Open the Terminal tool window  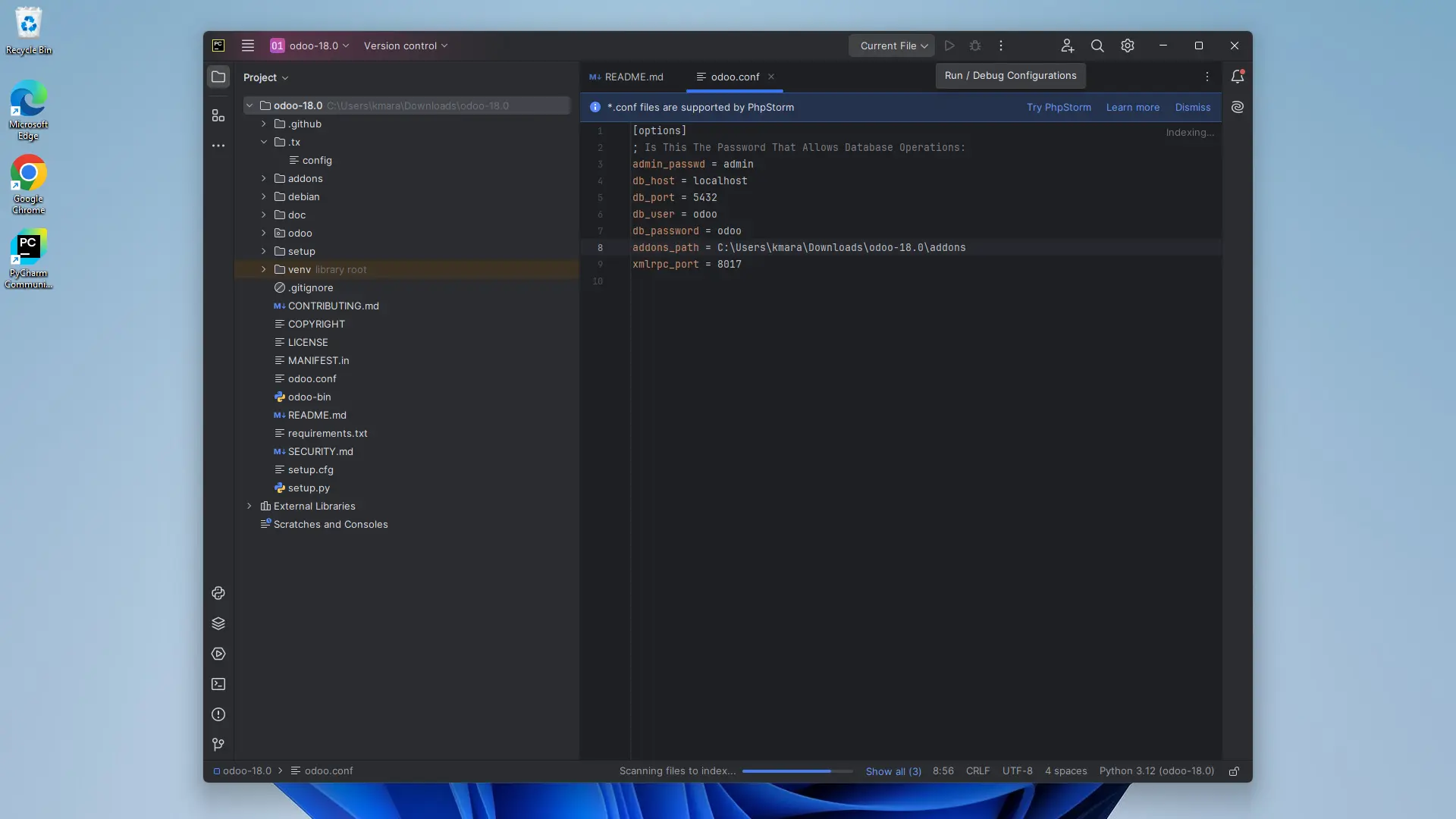218,684
